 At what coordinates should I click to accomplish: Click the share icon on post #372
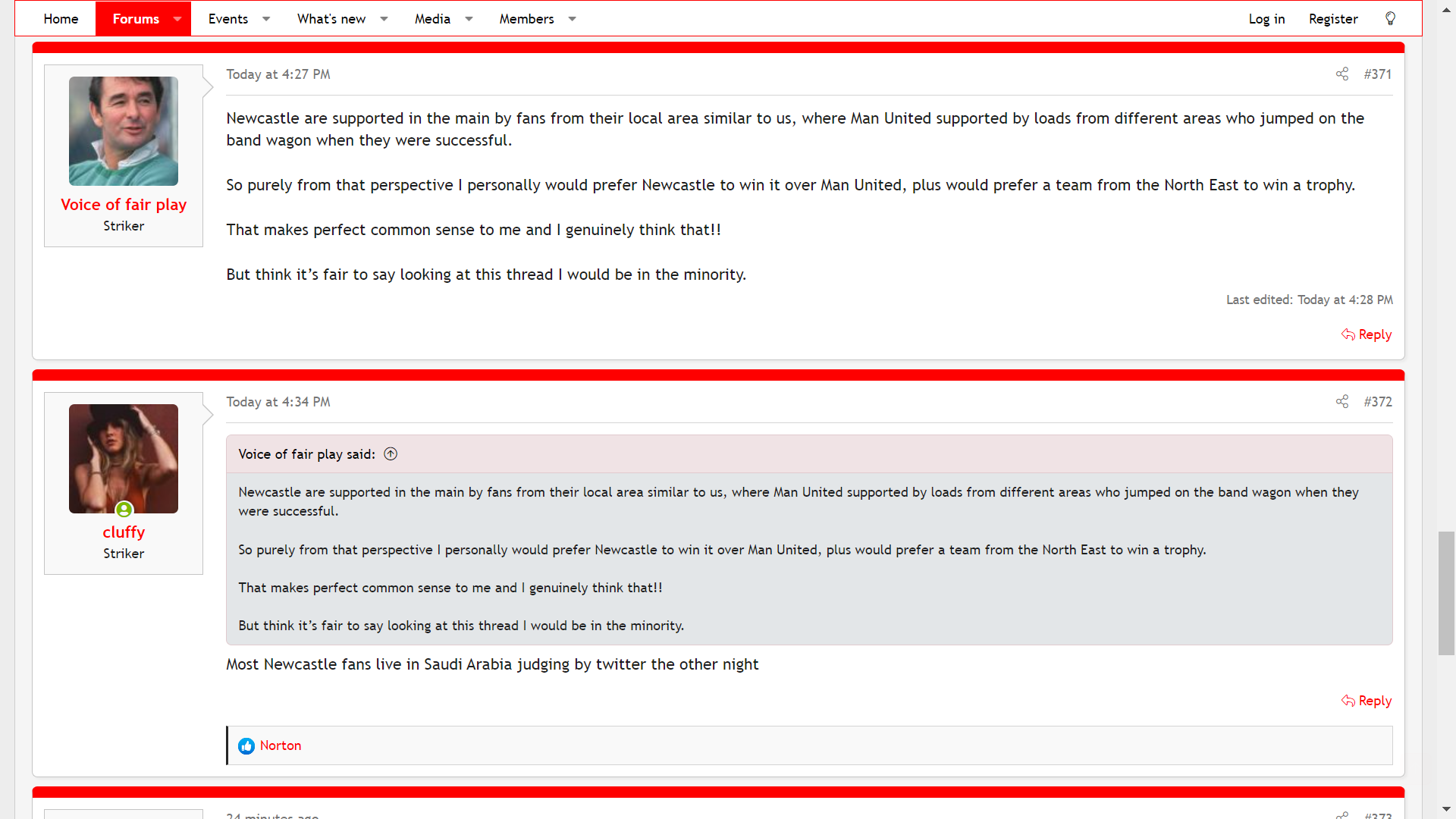tap(1342, 401)
